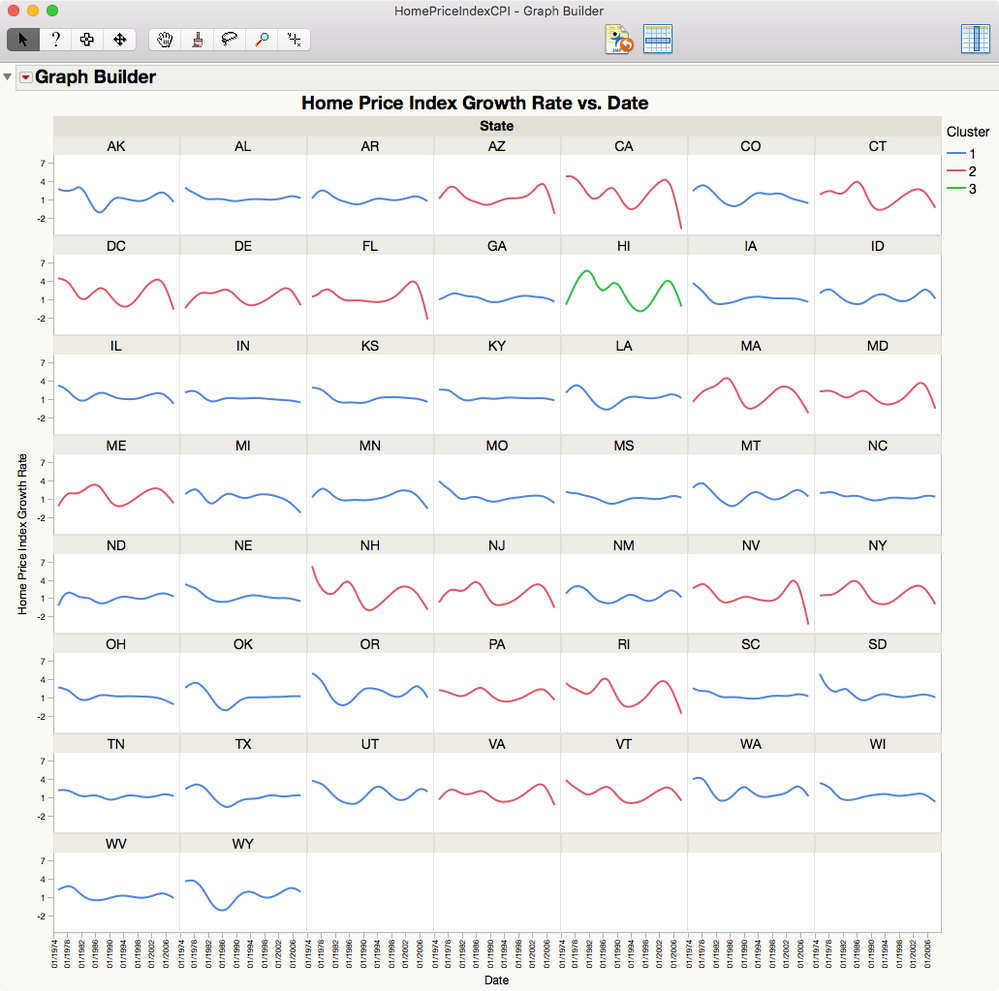Click the Cluster 3 green legend line

956,189
